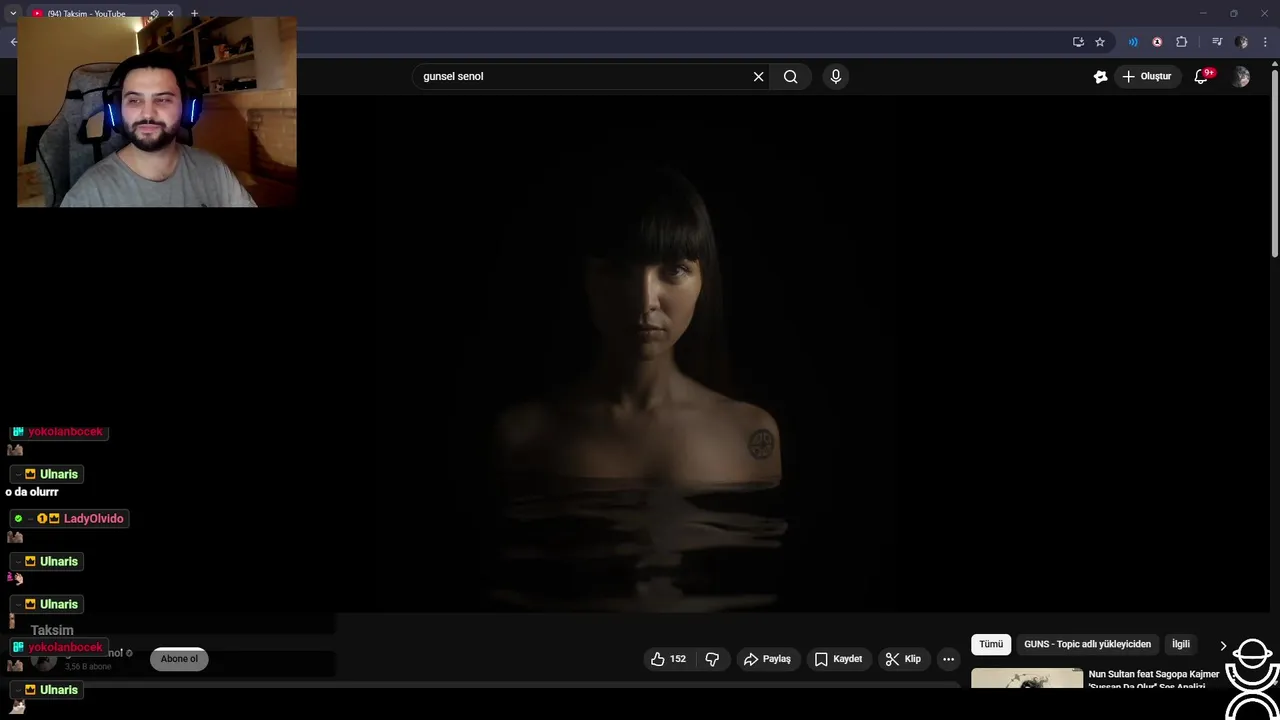Select the İlgili filter chip

click(x=1181, y=644)
